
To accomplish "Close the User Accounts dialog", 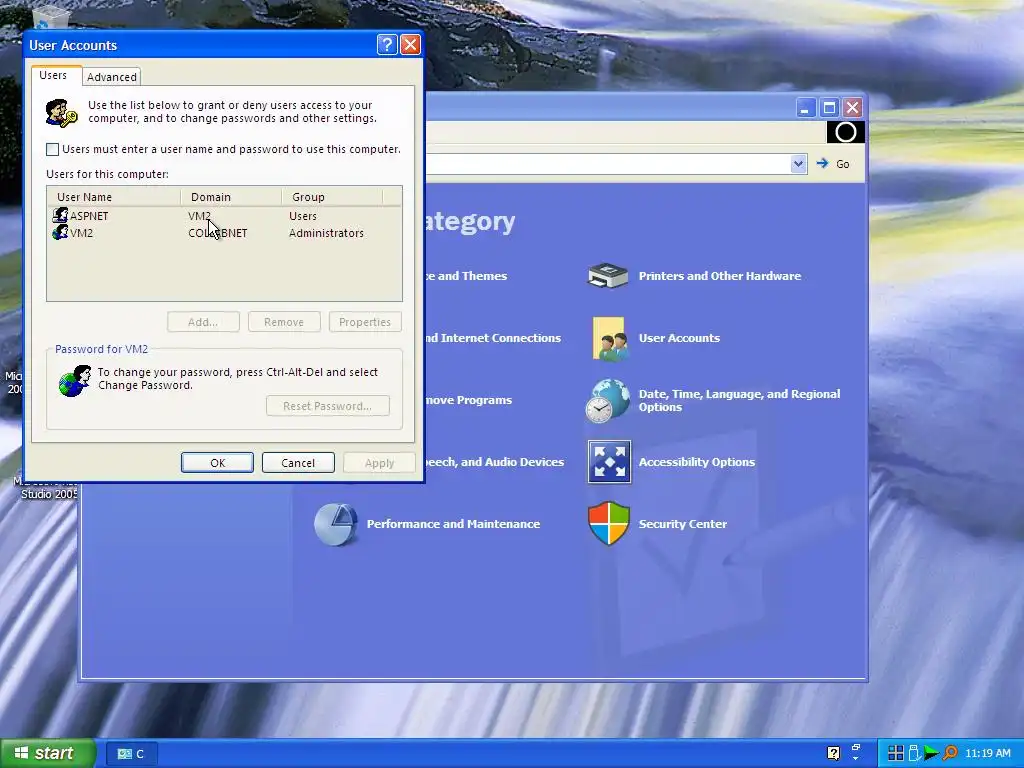I will pos(410,44).
